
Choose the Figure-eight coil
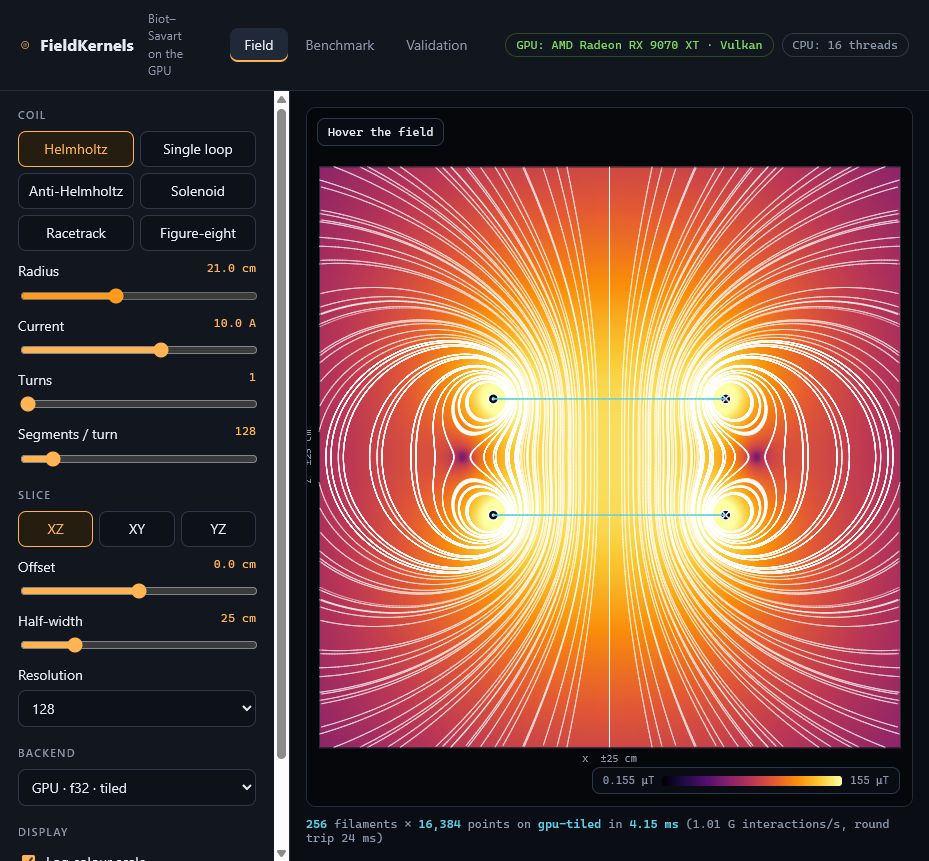(x=198, y=233)
